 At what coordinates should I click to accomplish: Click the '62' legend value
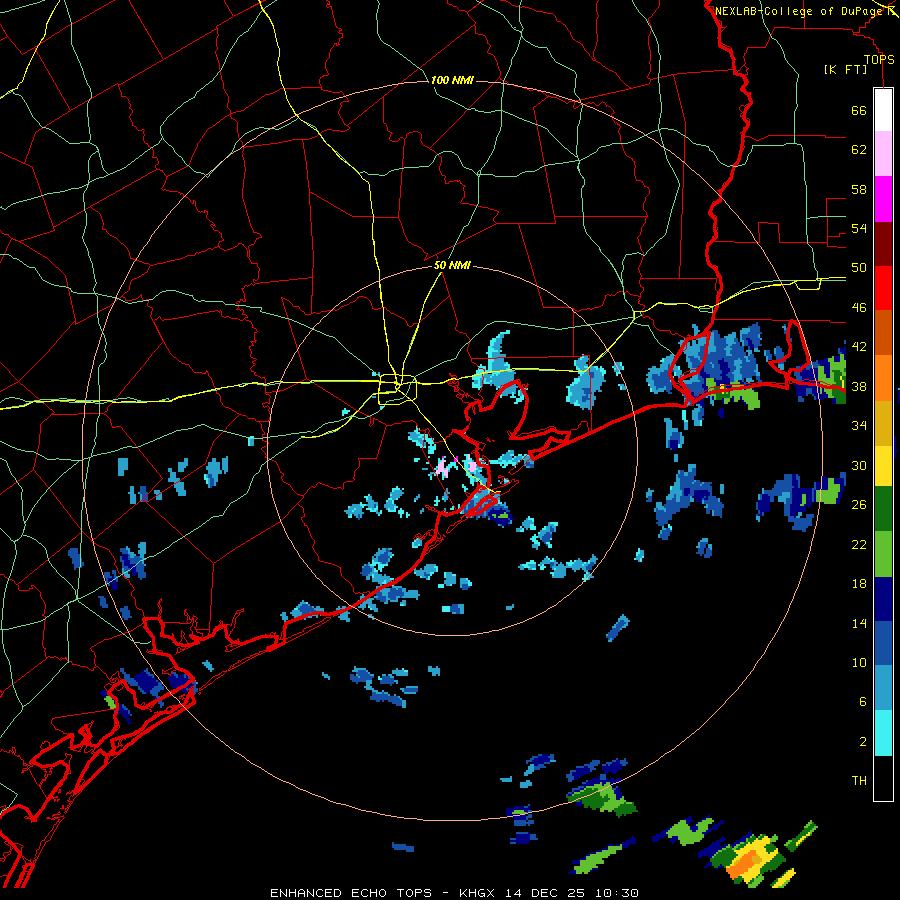click(859, 149)
